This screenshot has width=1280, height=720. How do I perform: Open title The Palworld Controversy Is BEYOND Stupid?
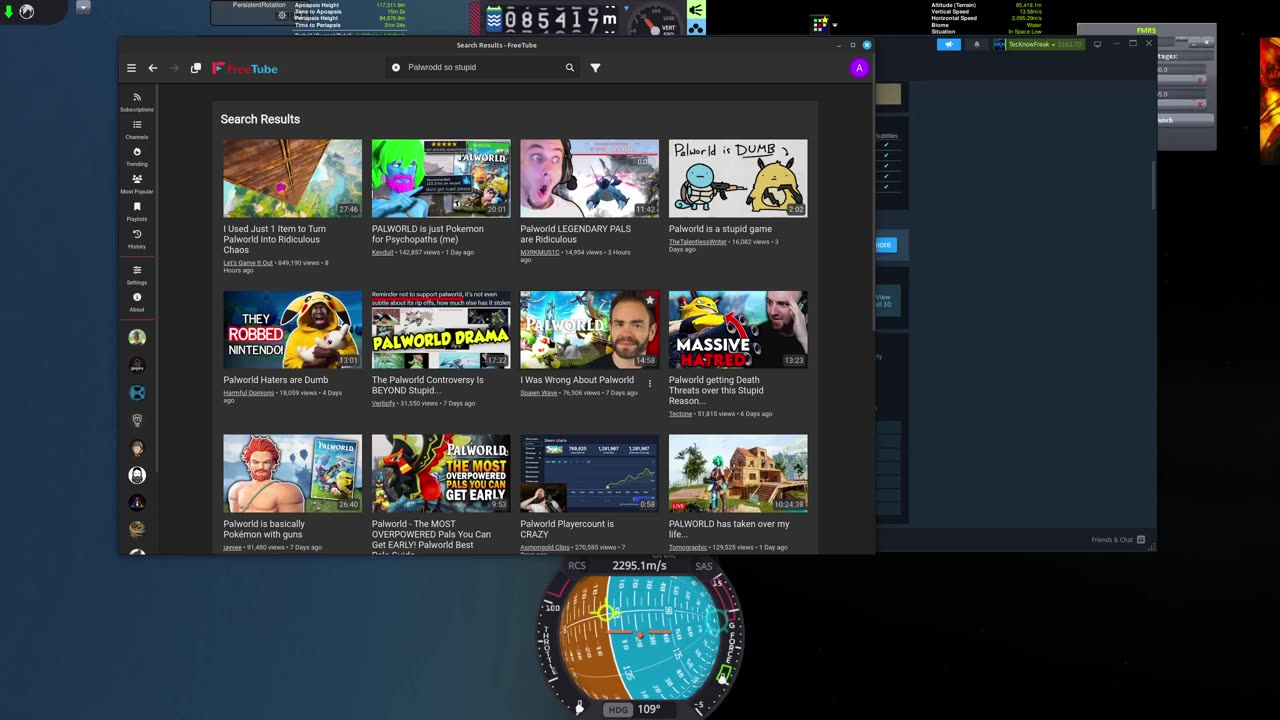pyautogui.click(x=428, y=385)
